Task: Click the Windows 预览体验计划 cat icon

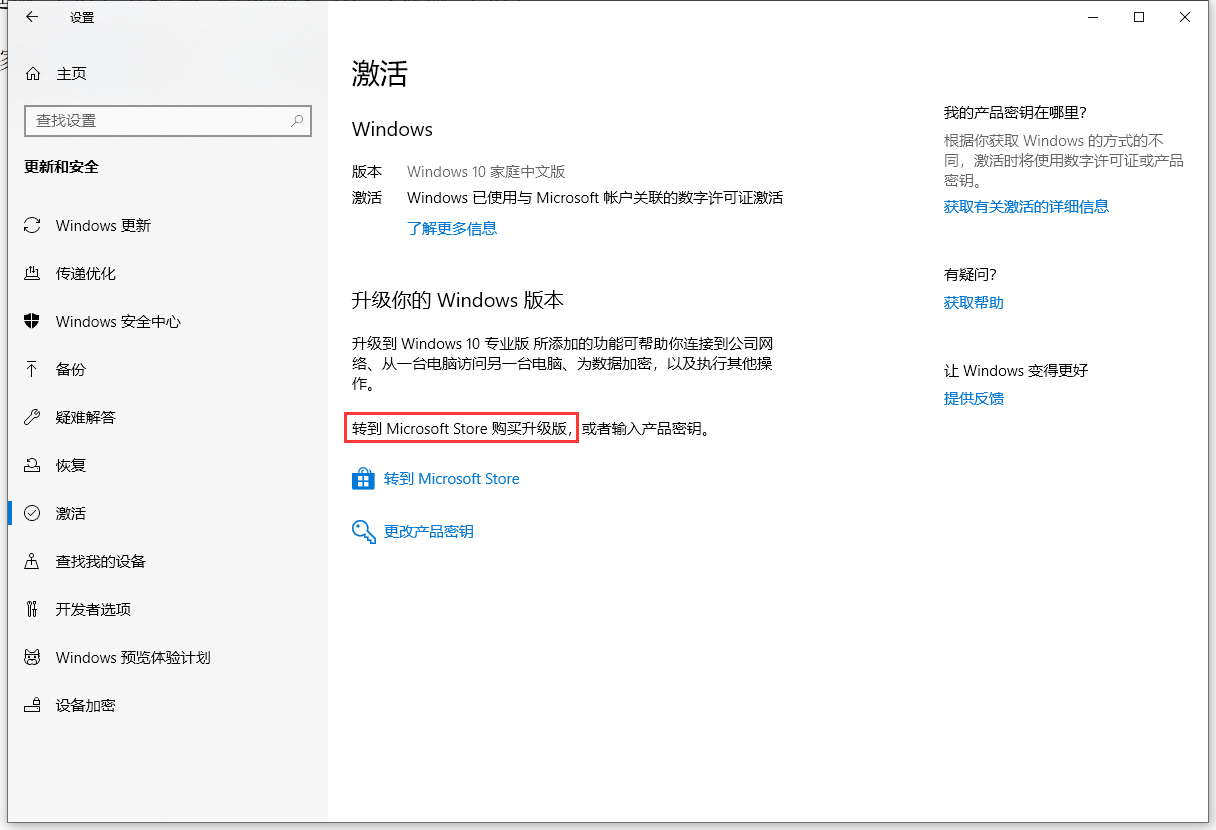Action: [33, 658]
